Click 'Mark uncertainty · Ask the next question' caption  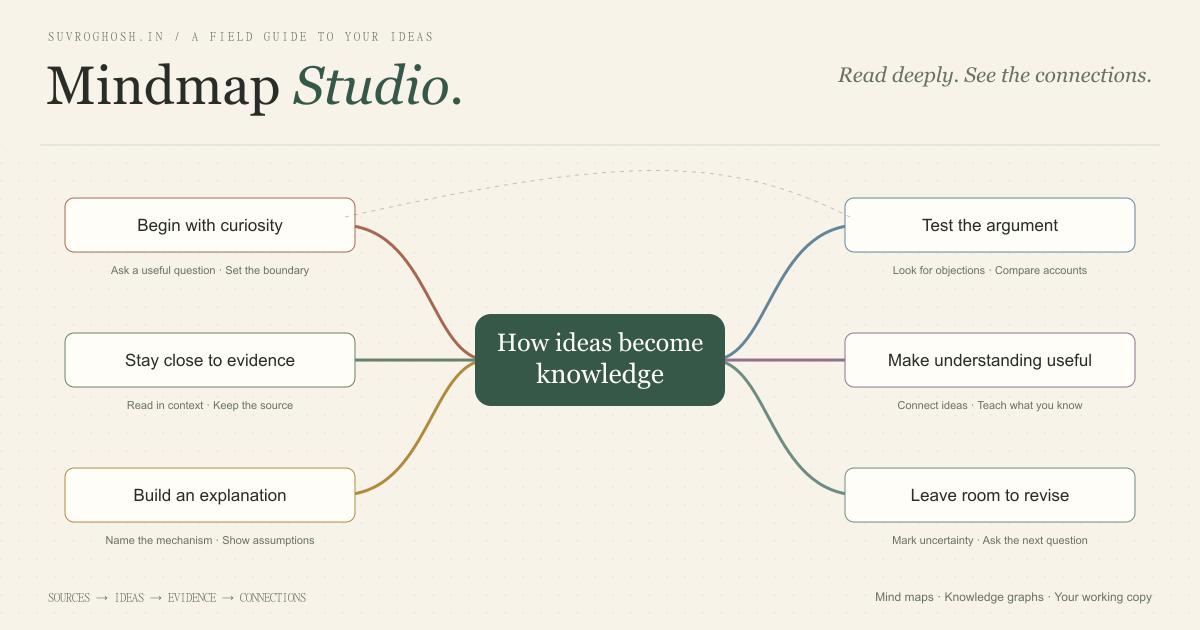[990, 540]
